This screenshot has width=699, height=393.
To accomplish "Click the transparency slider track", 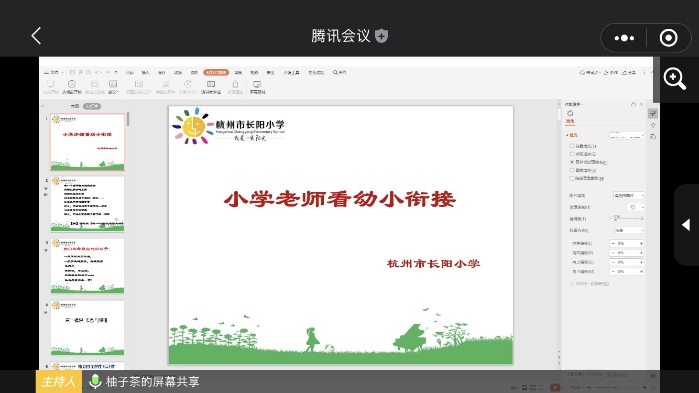I will tap(625, 218).
